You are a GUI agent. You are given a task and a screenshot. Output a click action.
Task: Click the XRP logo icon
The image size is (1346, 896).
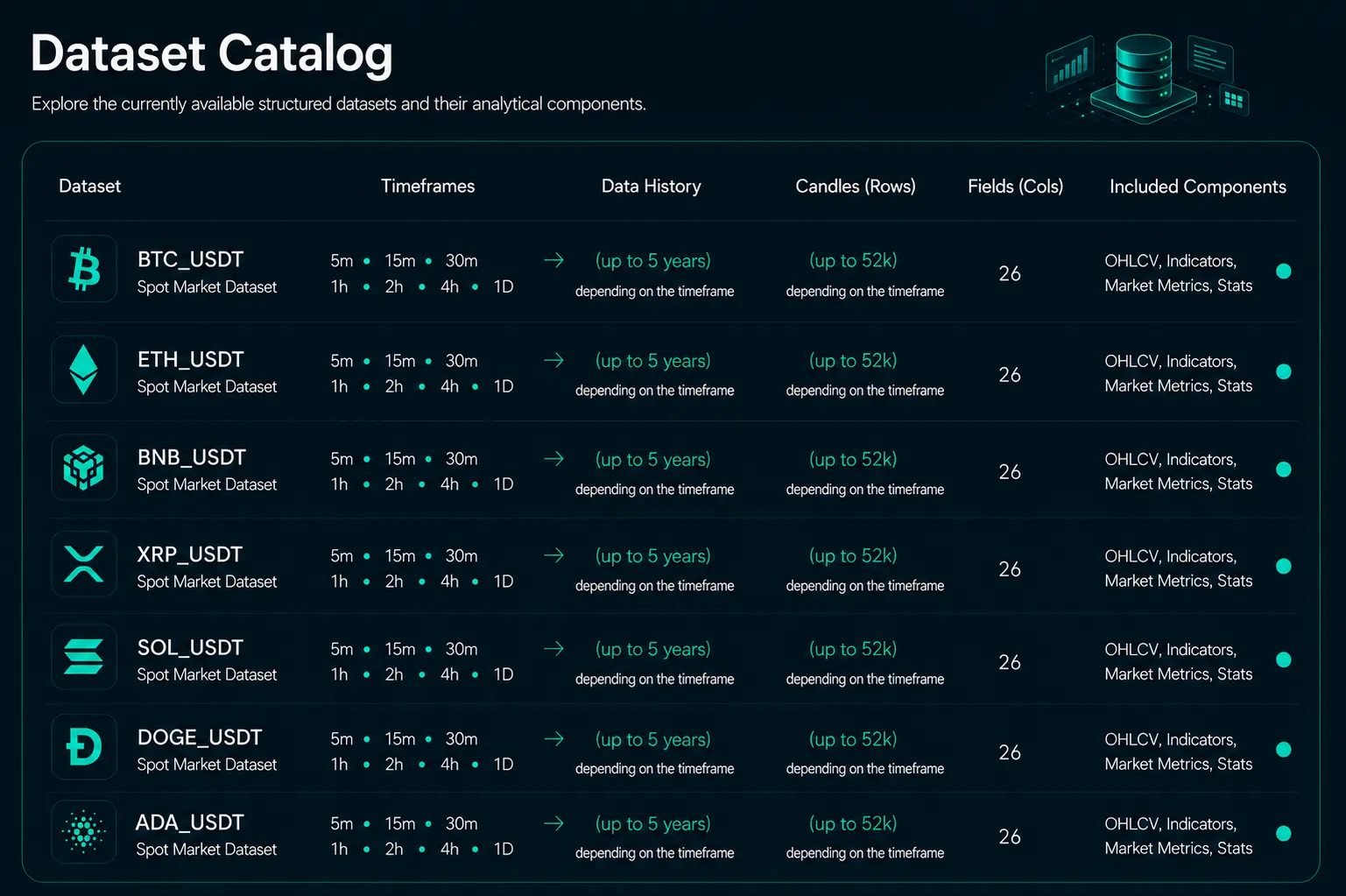pos(84,564)
